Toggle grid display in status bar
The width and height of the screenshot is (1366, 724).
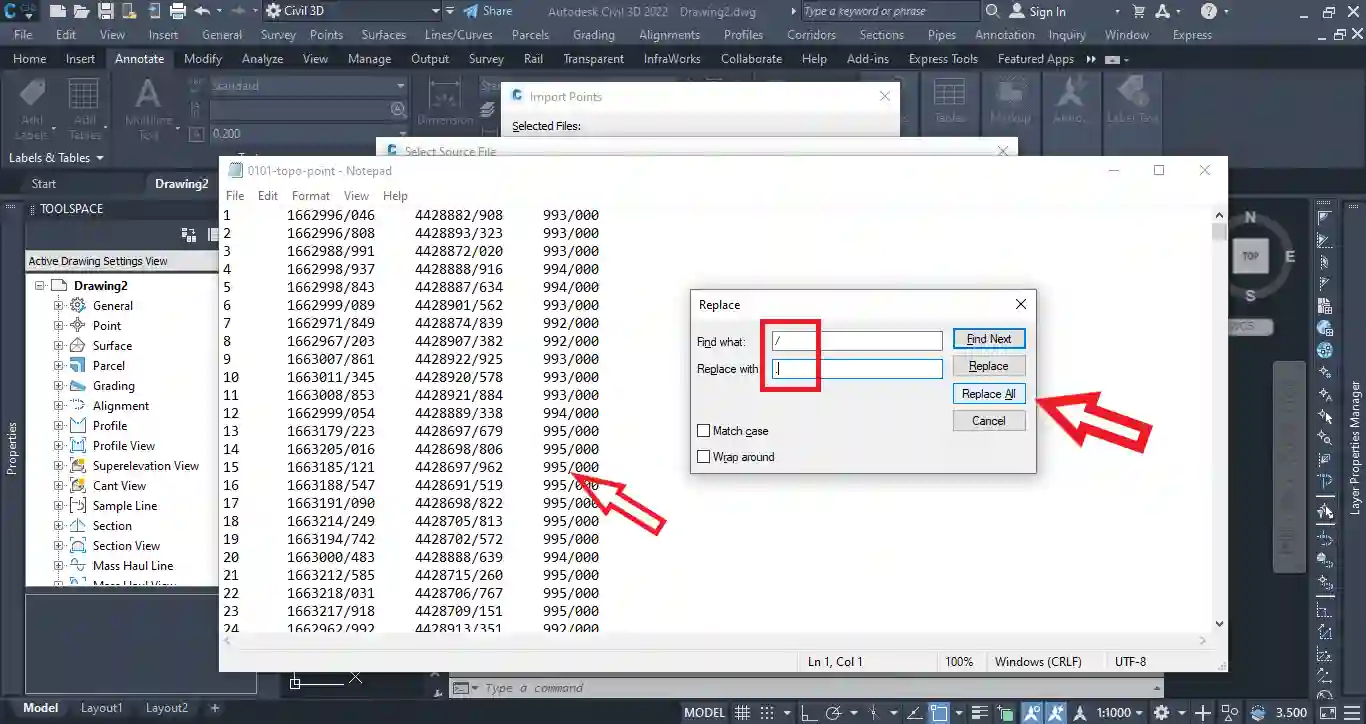[x=743, y=713]
